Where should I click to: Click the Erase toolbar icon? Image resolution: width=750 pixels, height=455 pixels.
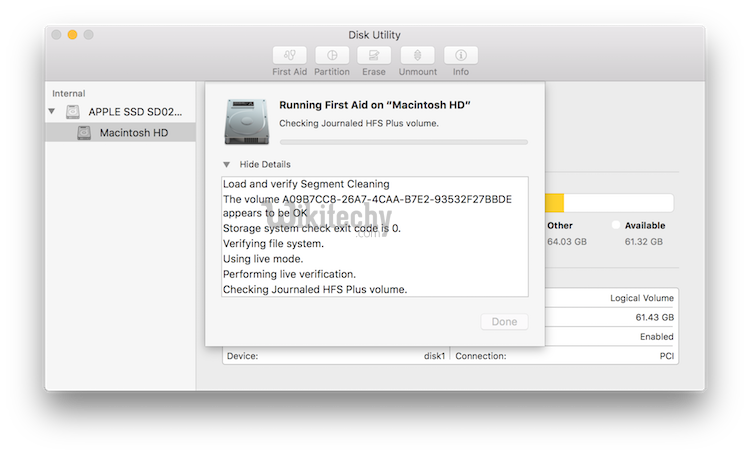tap(374, 56)
